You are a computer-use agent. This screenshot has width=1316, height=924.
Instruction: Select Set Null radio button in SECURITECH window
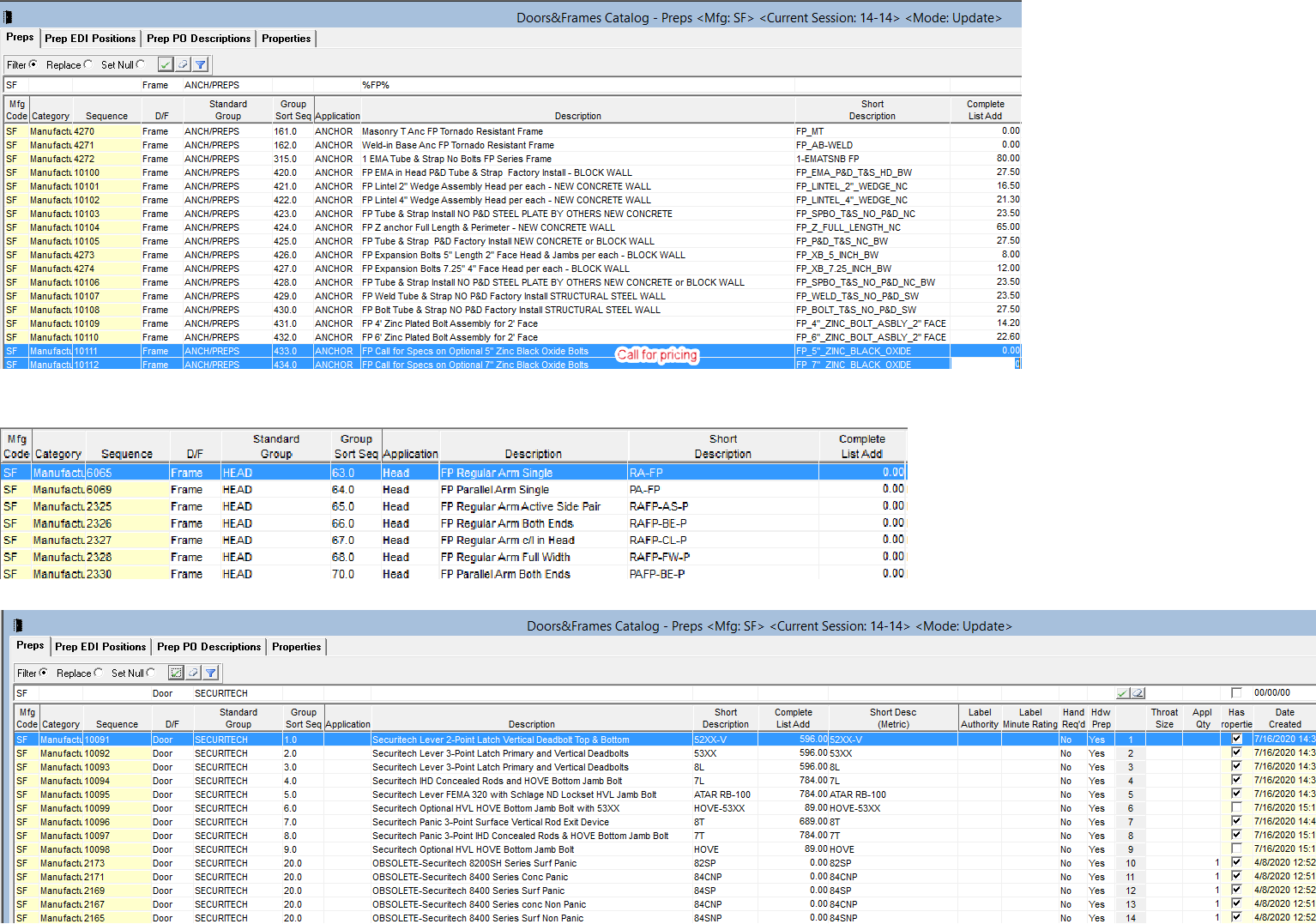(151, 673)
